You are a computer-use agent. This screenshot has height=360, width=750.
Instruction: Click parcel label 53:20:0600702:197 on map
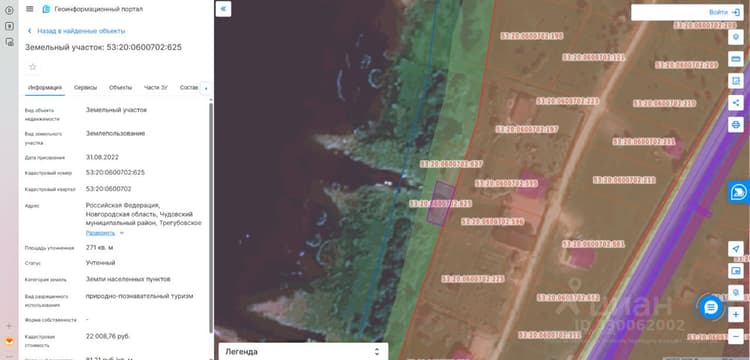527,129
